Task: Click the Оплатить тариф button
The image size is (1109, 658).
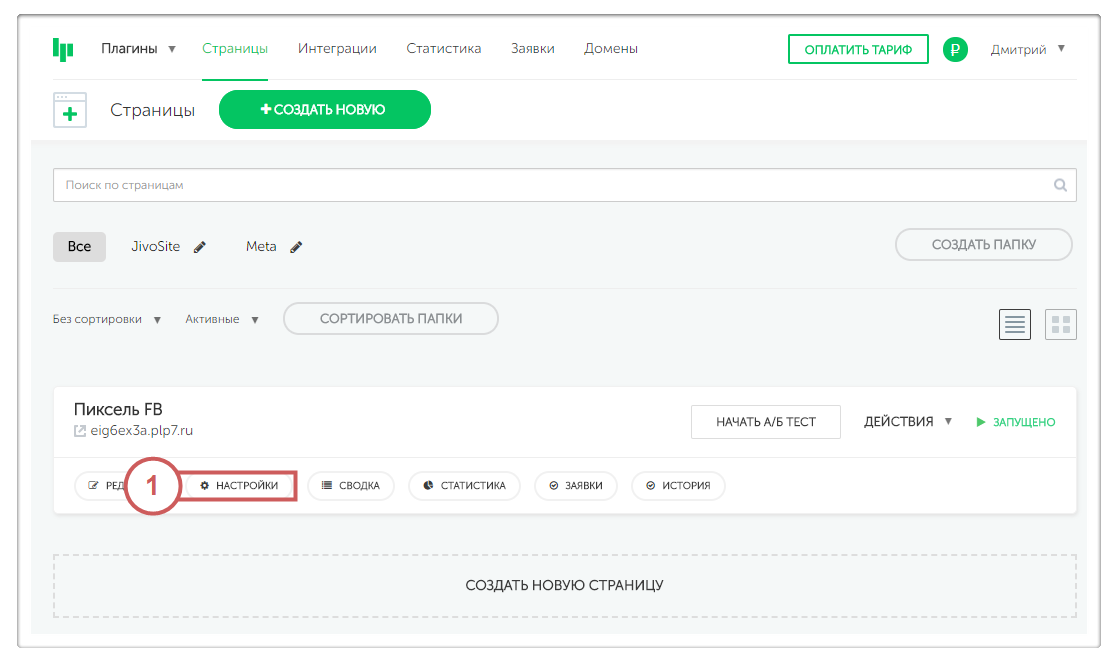Action: tap(858, 49)
